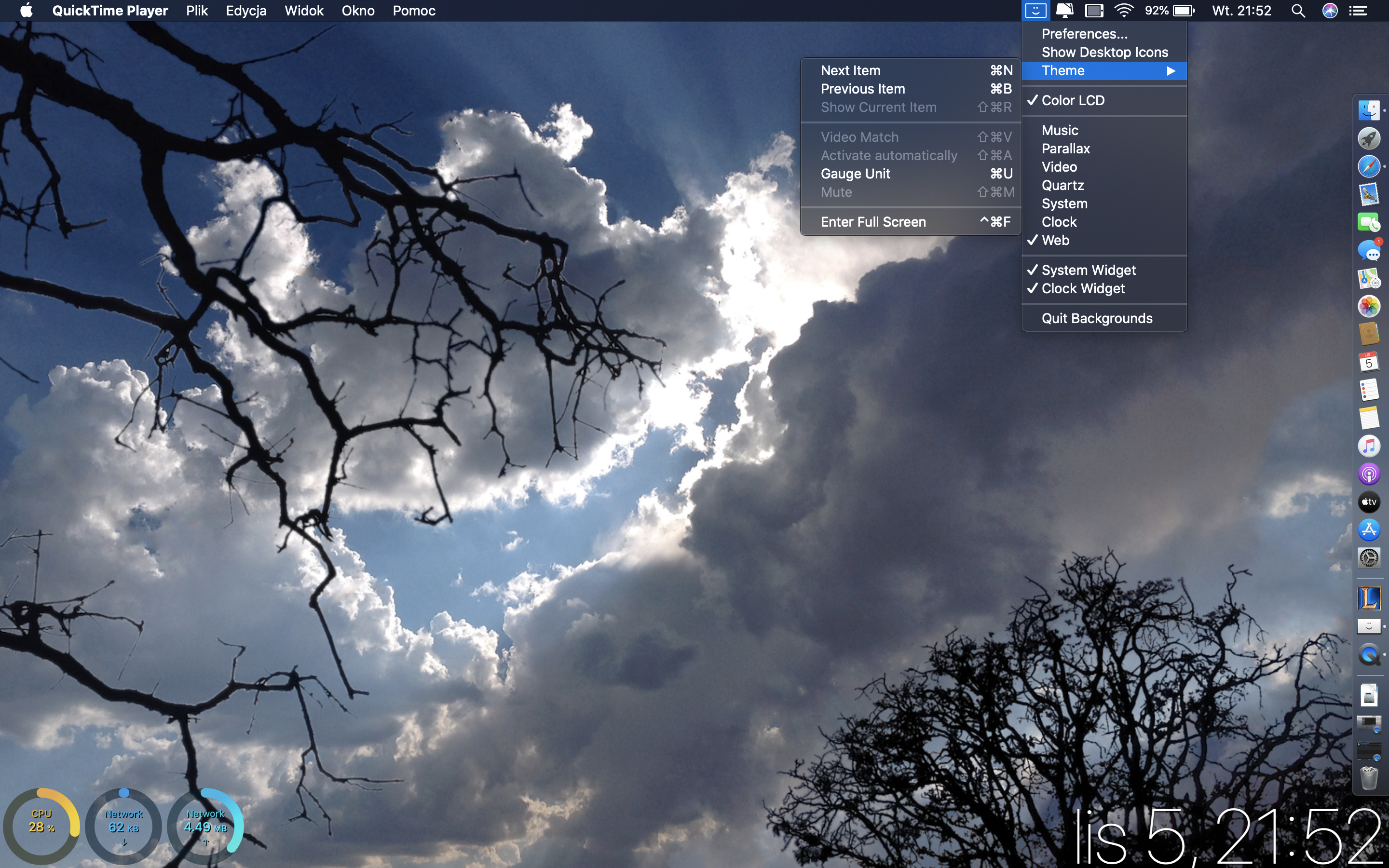This screenshot has width=1389, height=868.
Task: Expand the Theme submenu arrow
Action: (x=1171, y=70)
